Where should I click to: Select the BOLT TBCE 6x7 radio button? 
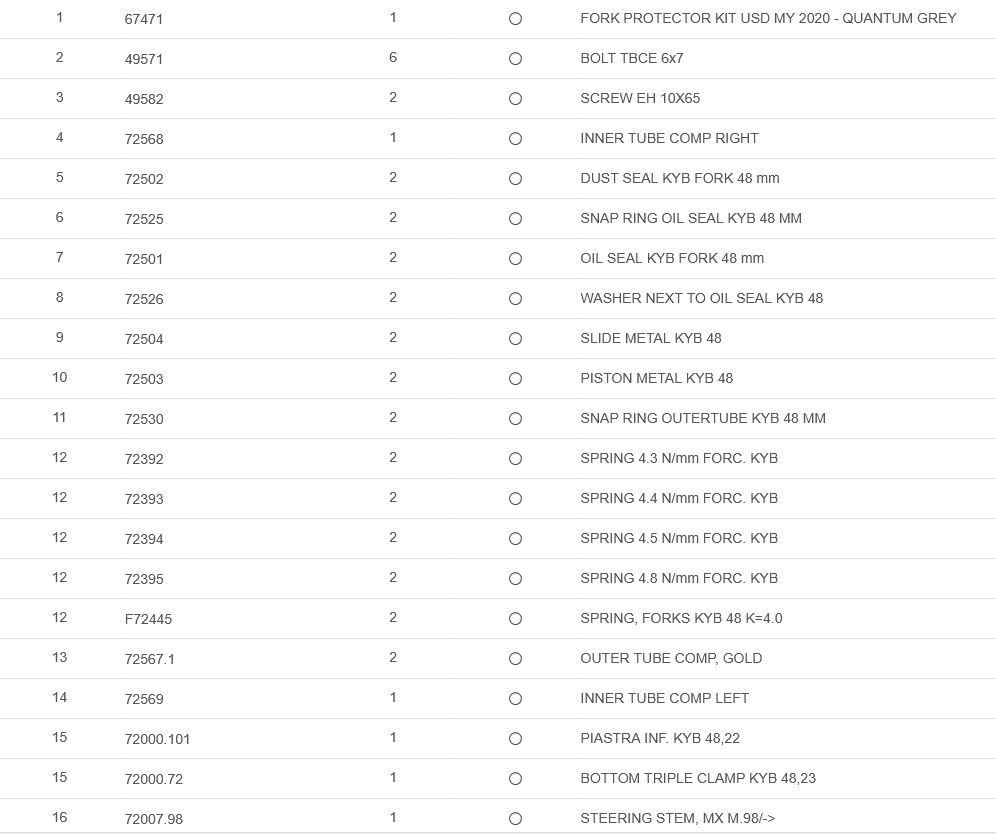515,59
